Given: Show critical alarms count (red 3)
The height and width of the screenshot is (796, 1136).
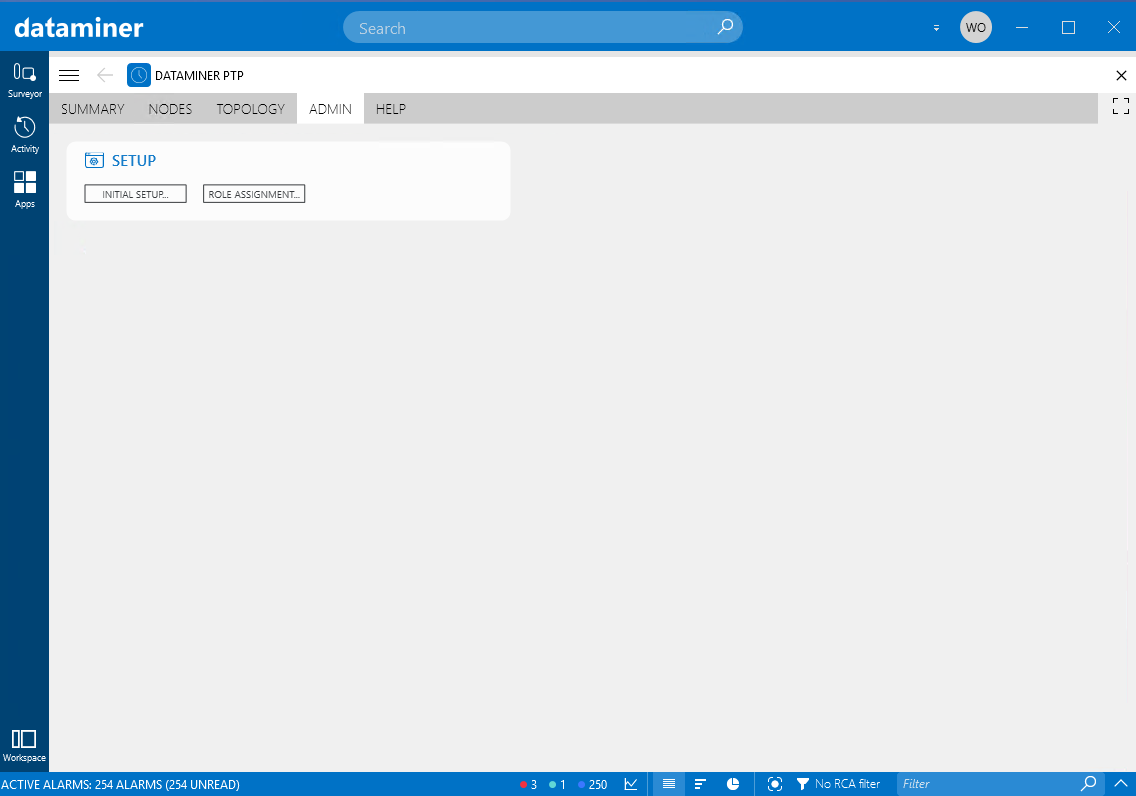Looking at the screenshot, I should click(x=528, y=784).
